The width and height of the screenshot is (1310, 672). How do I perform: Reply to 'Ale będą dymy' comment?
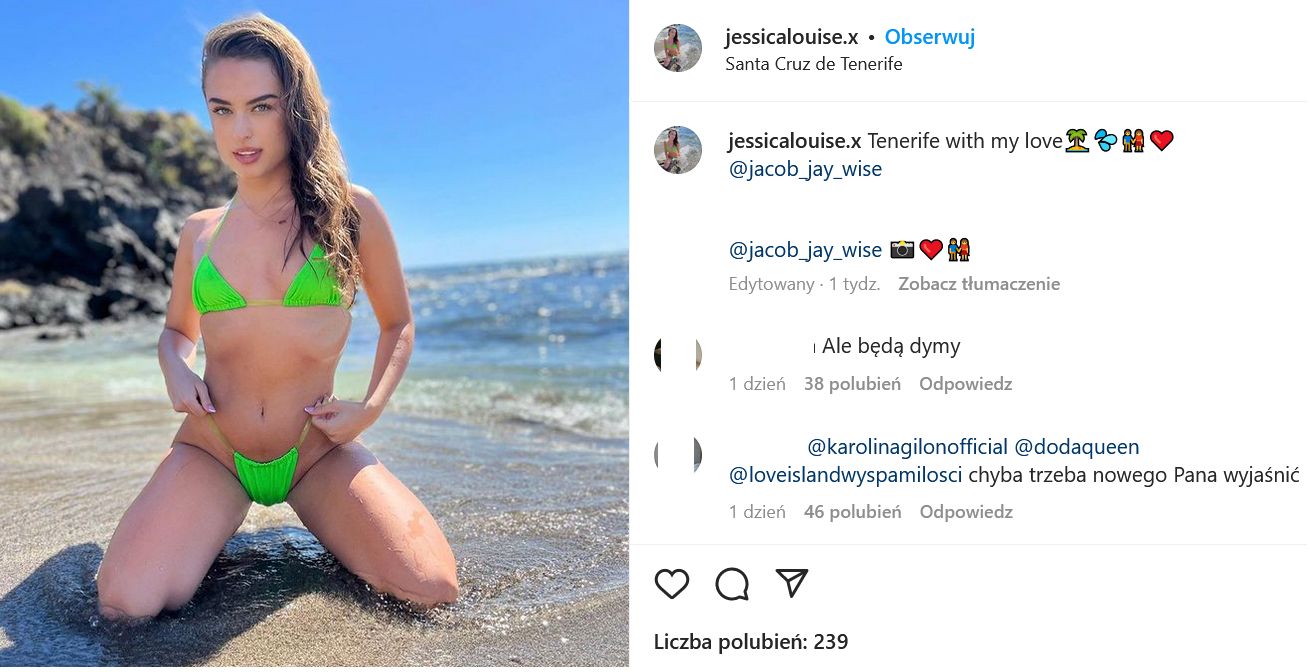tap(966, 384)
